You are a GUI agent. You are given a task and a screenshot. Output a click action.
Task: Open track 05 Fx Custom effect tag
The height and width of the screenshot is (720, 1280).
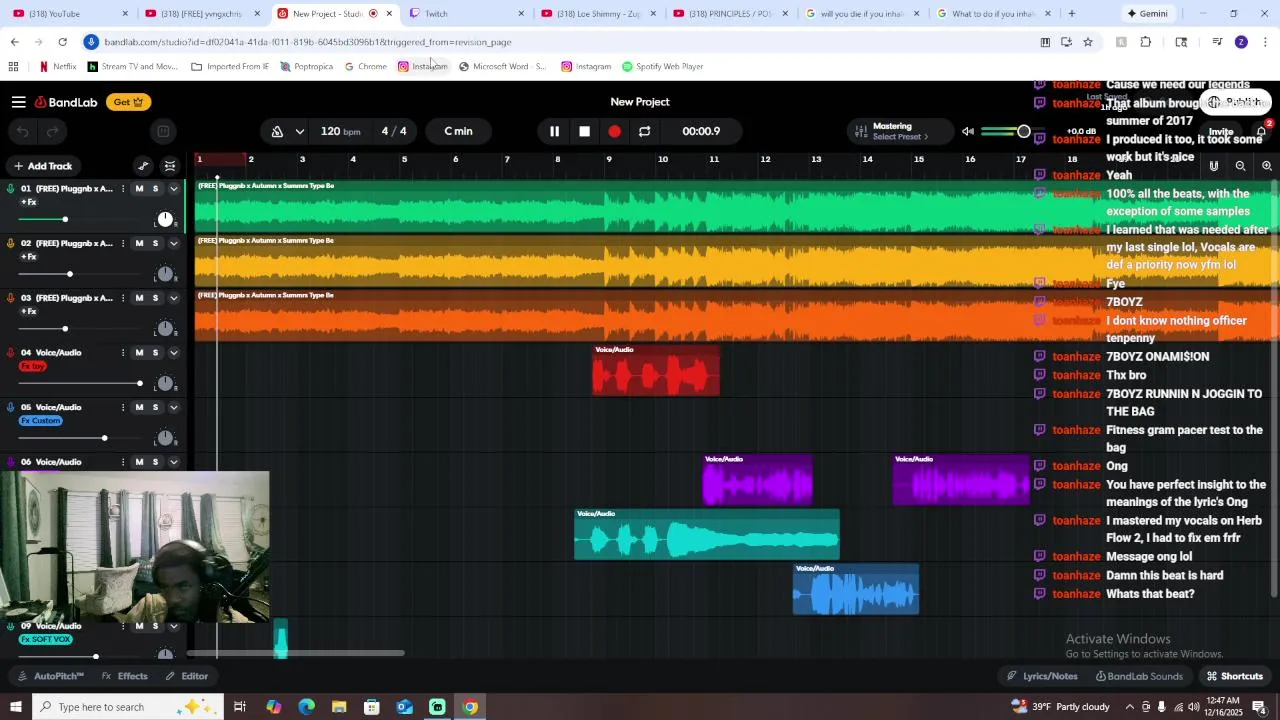[x=40, y=421]
